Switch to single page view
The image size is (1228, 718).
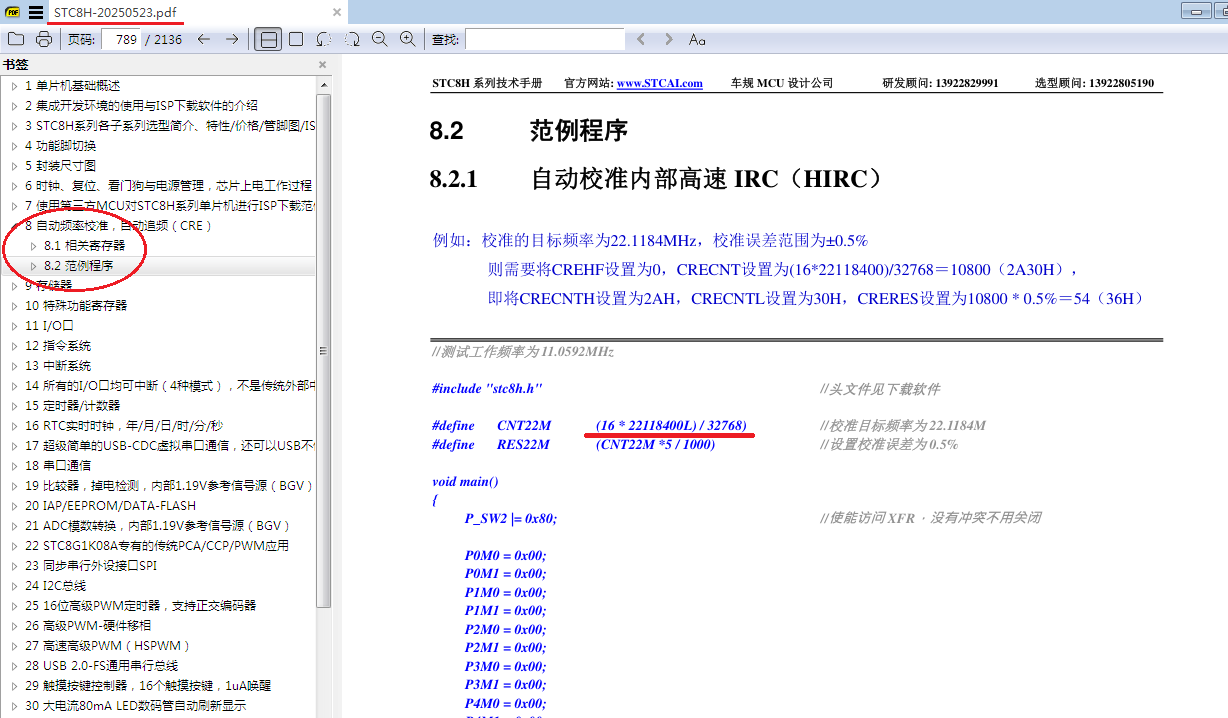tap(296, 39)
